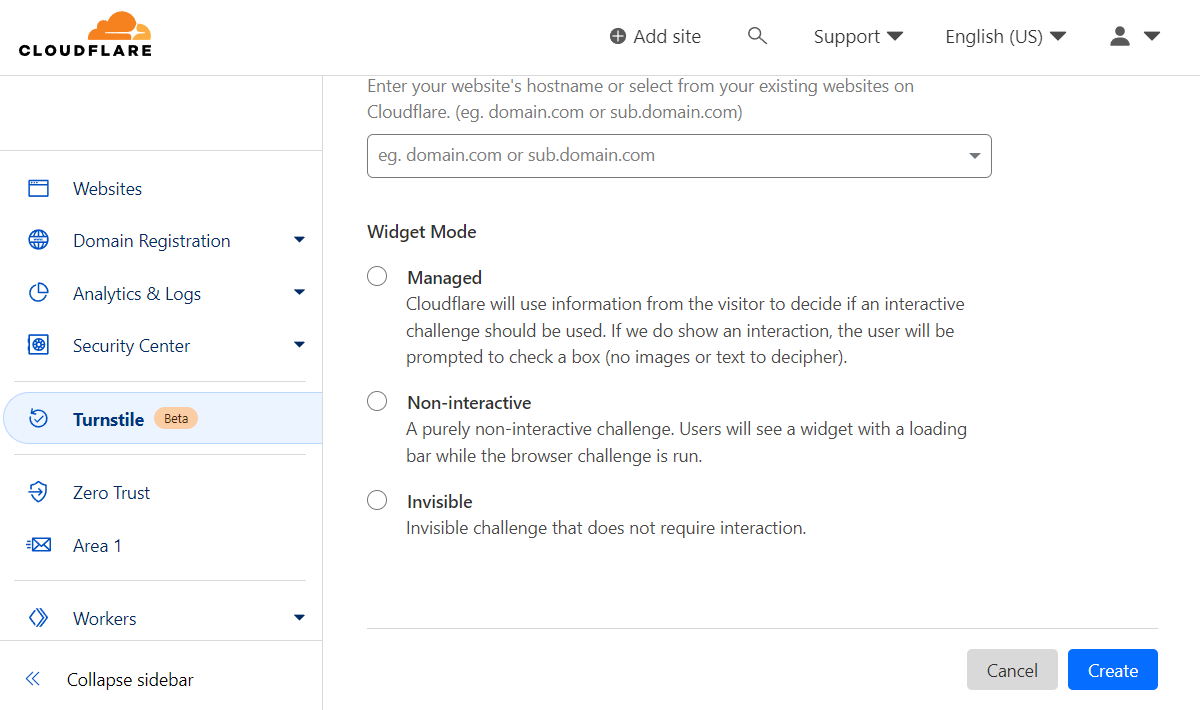Open the account profile menu
The width and height of the screenshot is (1200, 710).
pos(1134,36)
